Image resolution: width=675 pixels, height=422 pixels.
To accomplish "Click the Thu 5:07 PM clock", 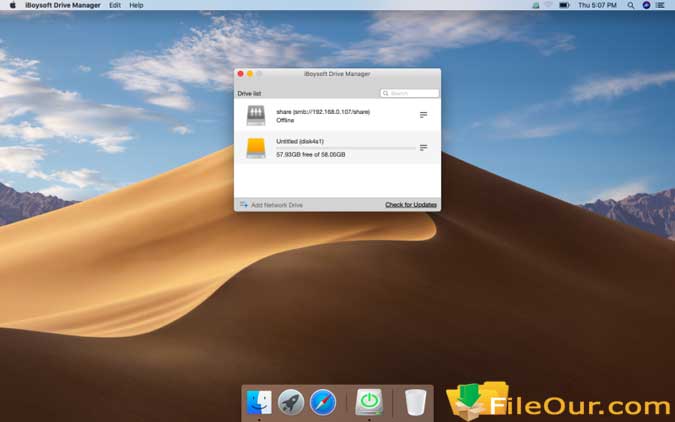I will [x=597, y=5].
